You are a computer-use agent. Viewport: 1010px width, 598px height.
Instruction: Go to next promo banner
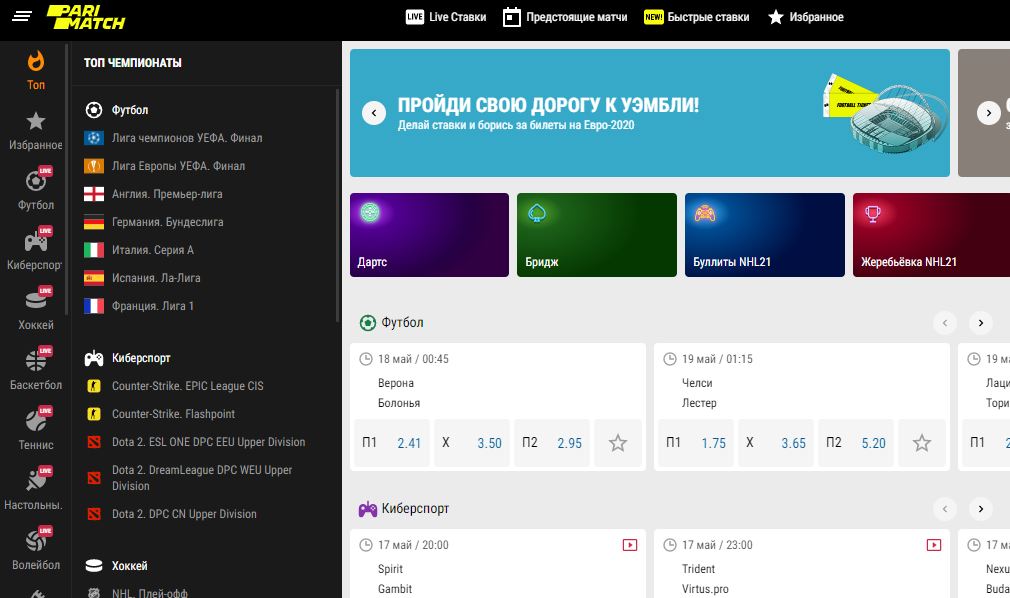(989, 113)
